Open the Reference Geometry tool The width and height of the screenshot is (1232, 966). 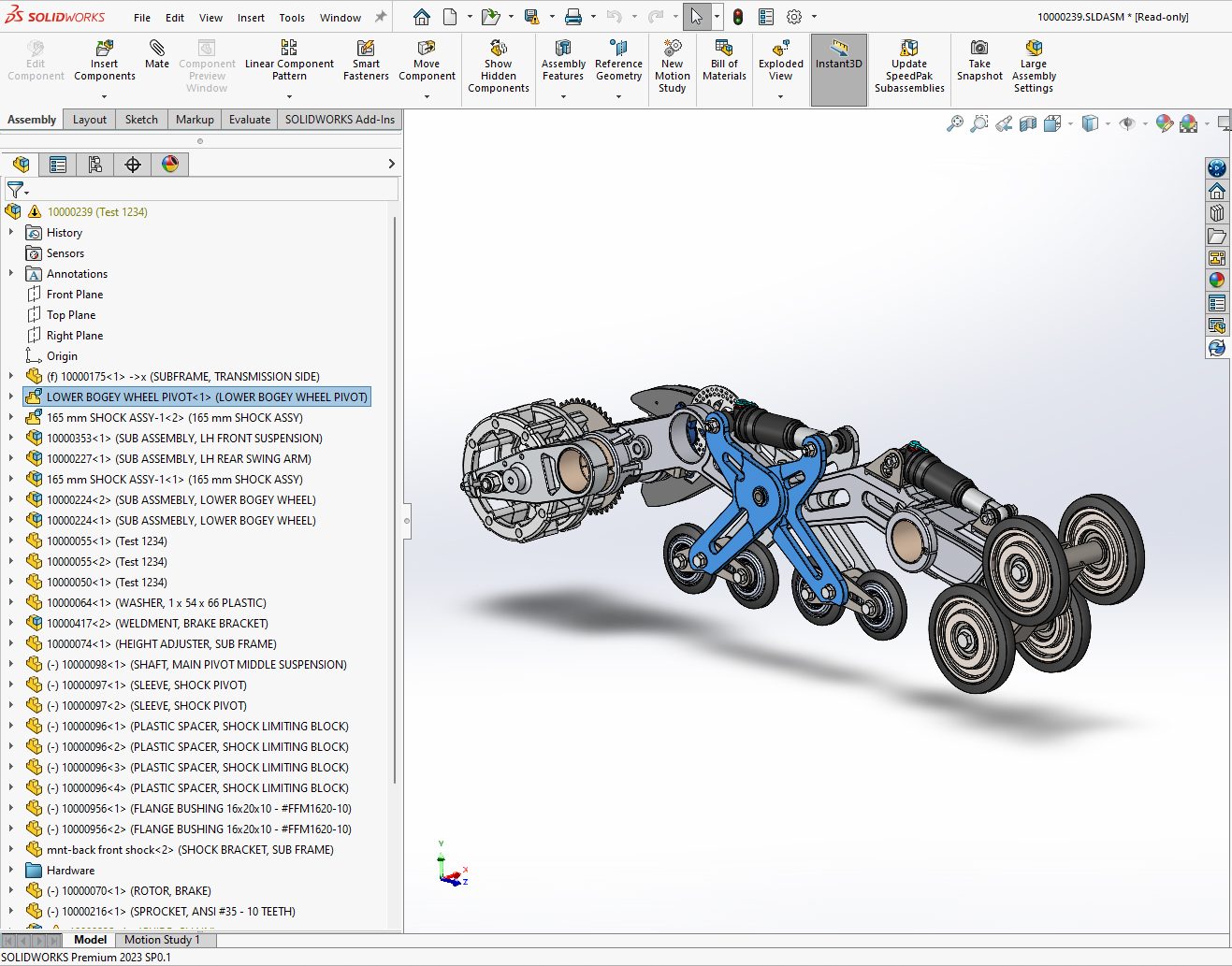[x=618, y=63]
